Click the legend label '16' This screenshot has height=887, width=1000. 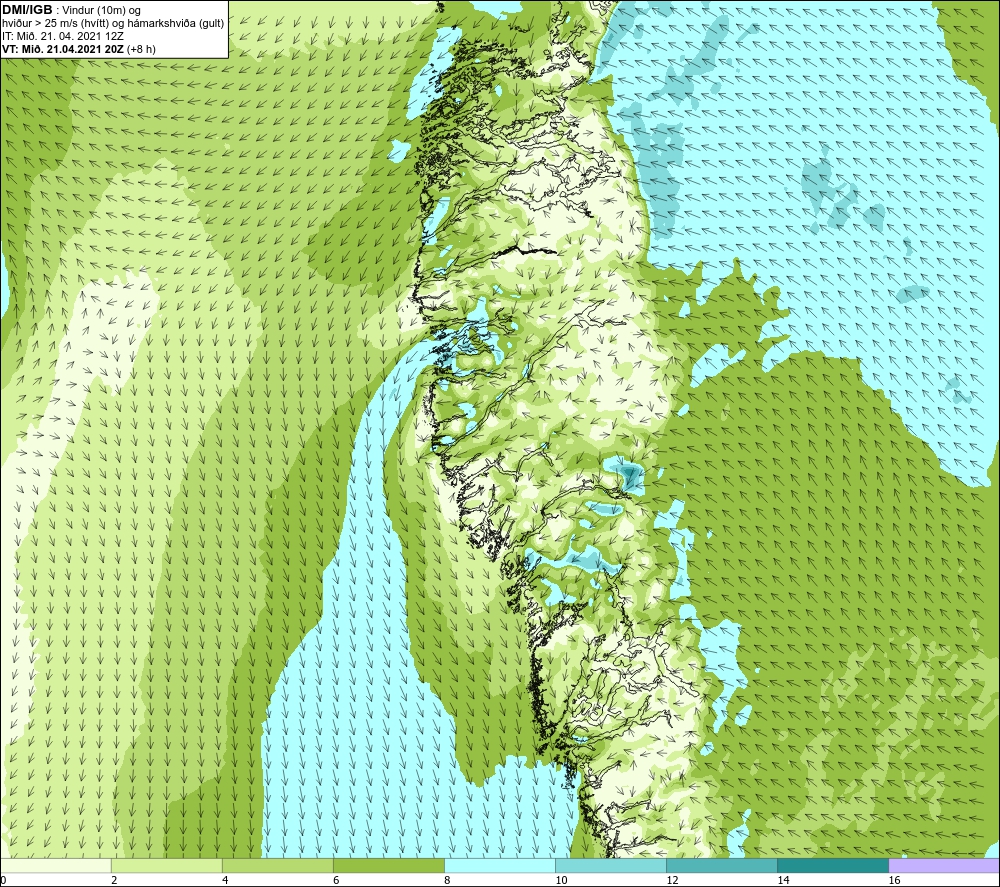pos(894,880)
